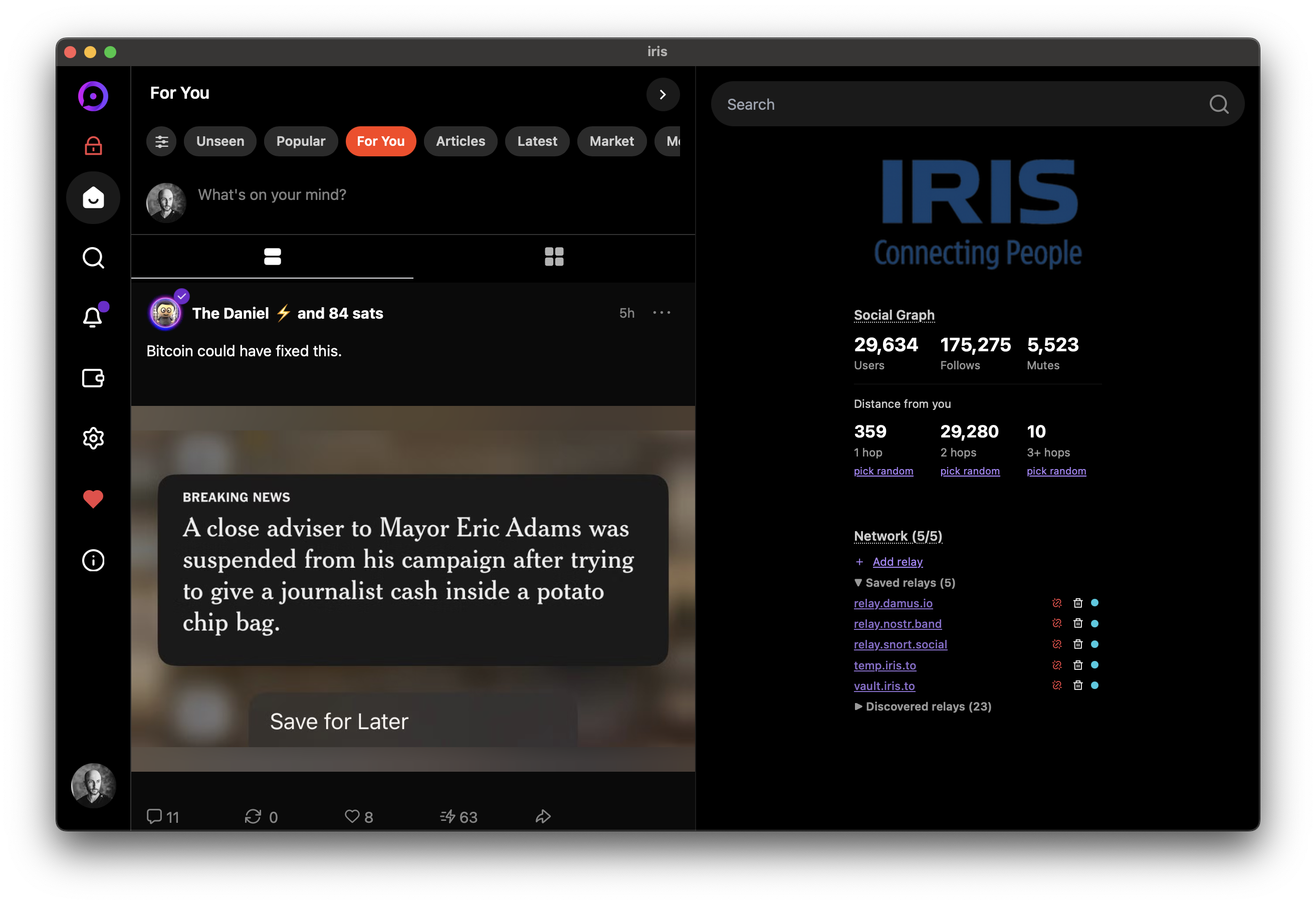The image size is (1316, 905).
Task: Open Settings gear icon
Action: 93,438
